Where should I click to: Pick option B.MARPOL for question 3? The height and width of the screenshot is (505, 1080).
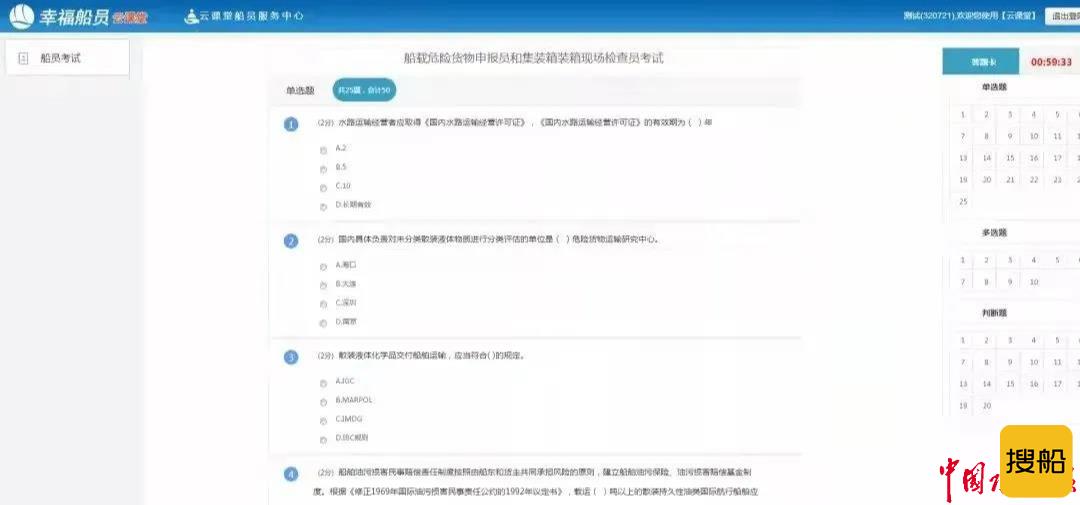click(x=324, y=402)
